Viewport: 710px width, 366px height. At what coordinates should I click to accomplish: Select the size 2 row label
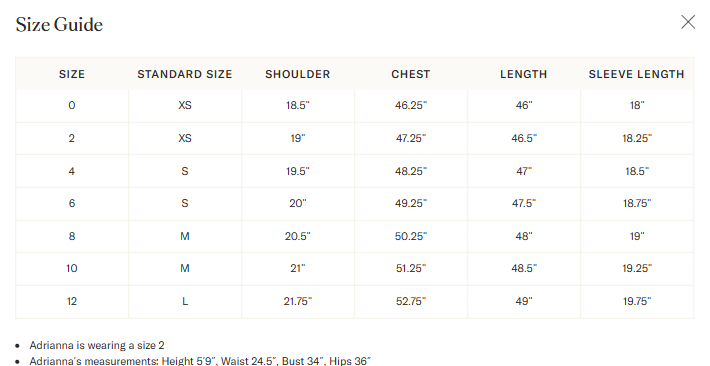[72, 138]
